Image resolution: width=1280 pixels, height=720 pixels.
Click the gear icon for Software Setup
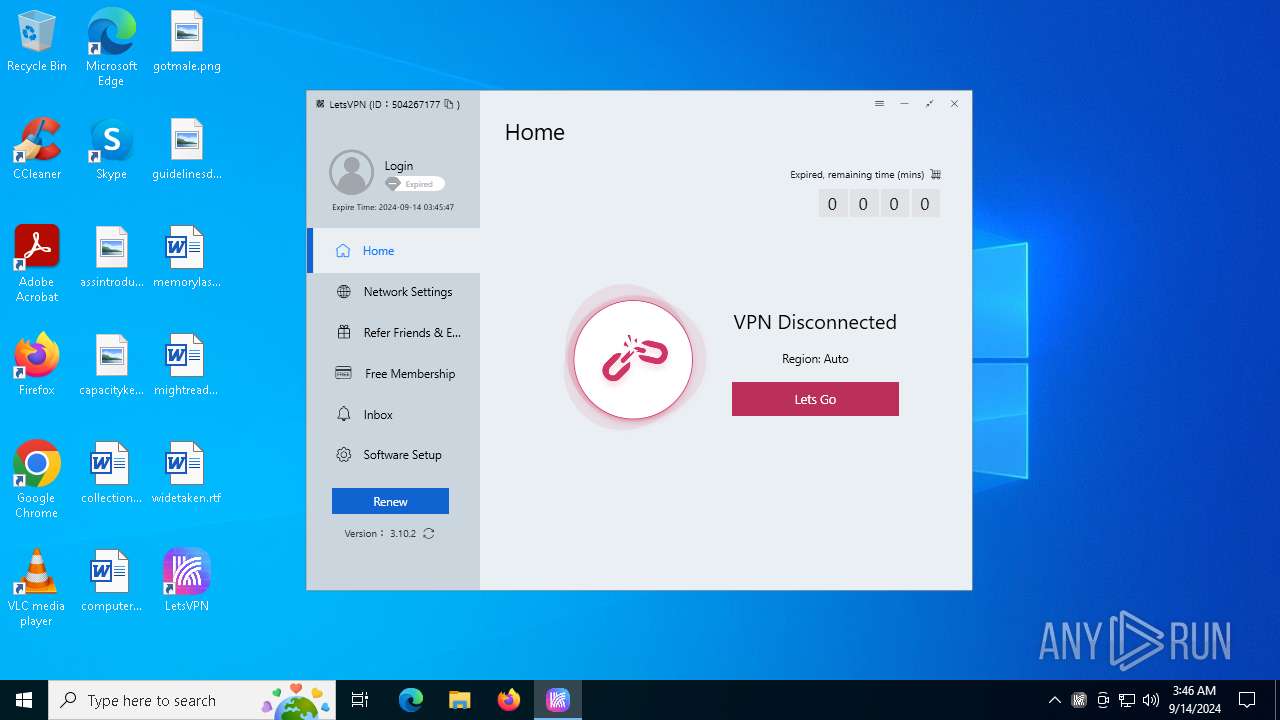pyautogui.click(x=344, y=455)
